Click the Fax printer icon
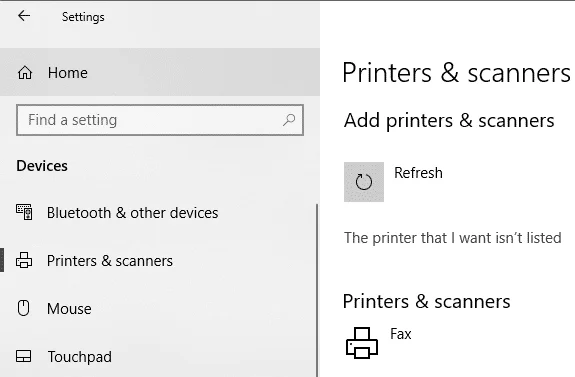The image size is (575, 377). (x=362, y=343)
